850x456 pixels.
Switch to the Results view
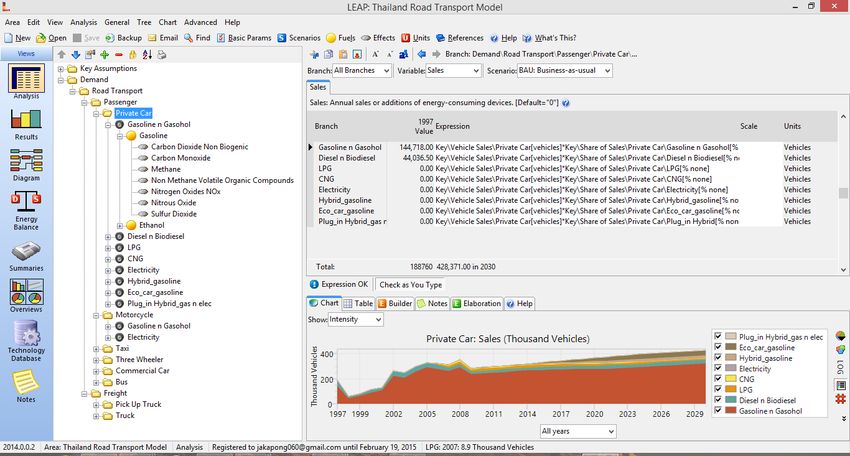(x=26, y=124)
